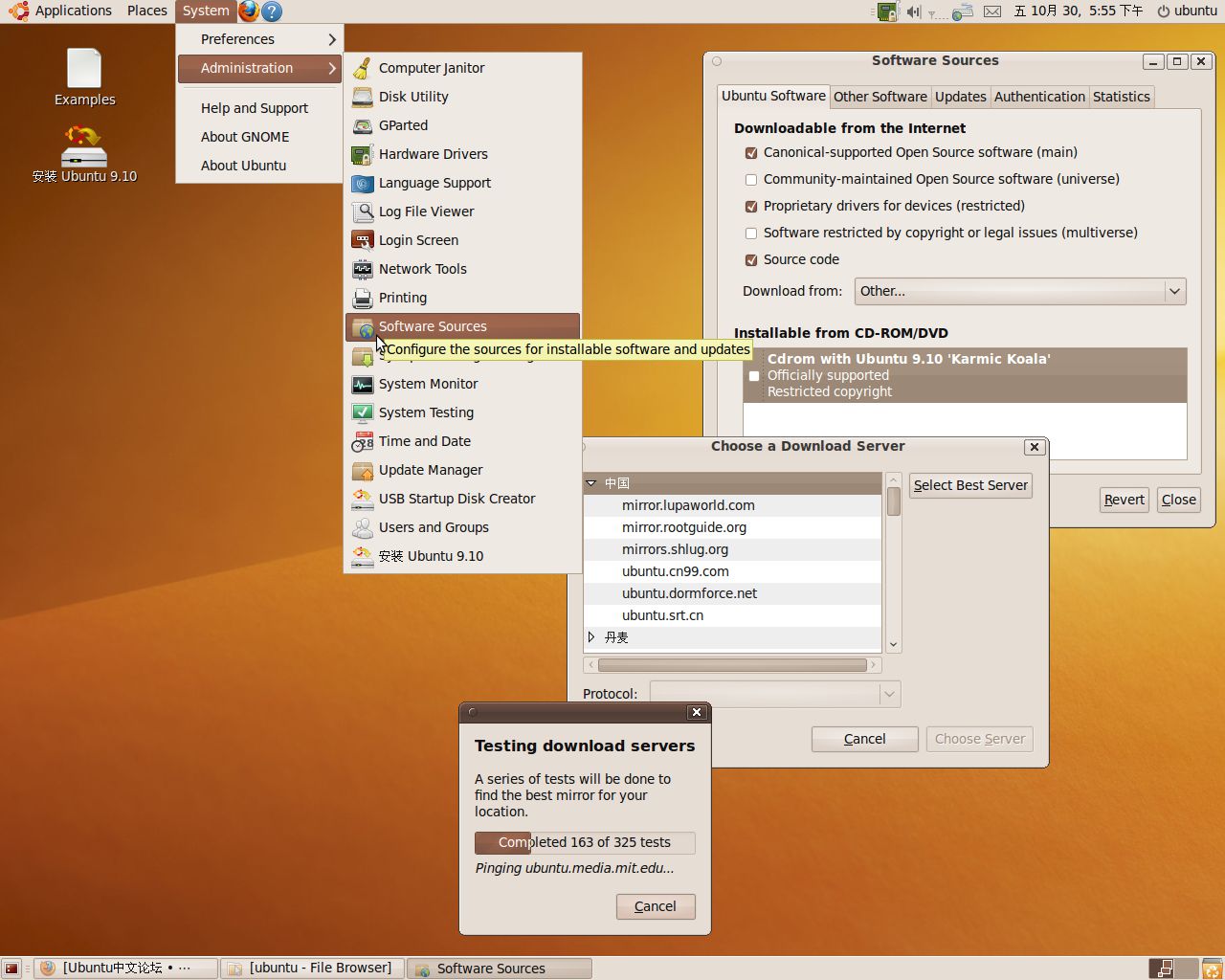Open Download from dropdown
Viewport: 1225px width, 980px height.
pos(1019,291)
